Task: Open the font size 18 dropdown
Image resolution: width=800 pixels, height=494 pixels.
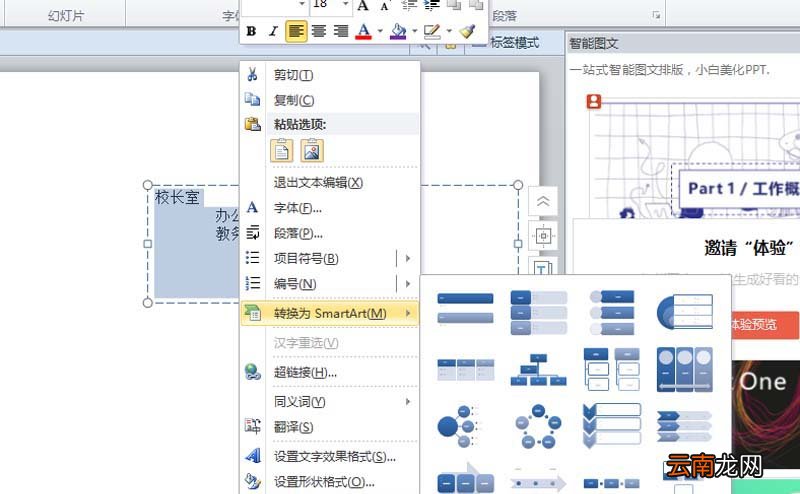Action: coord(345,4)
